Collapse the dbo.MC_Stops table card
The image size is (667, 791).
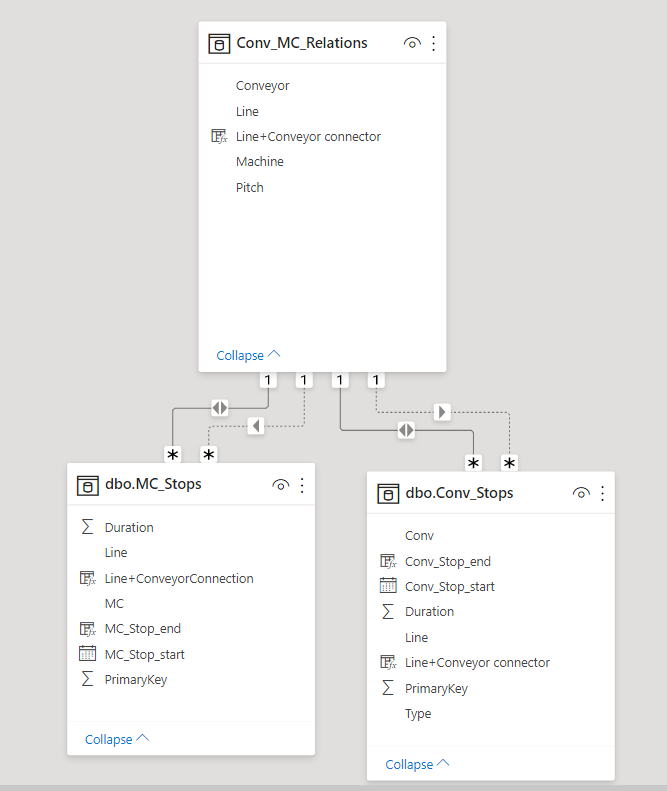pos(117,739)
